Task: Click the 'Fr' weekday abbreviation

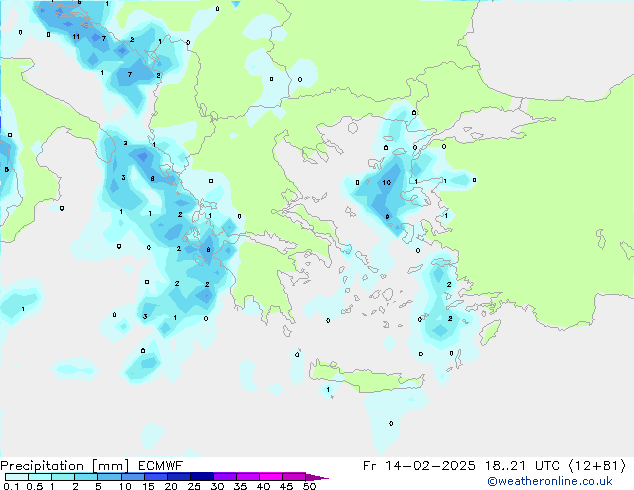Action: pyautogui.click(x=370, y=466)
